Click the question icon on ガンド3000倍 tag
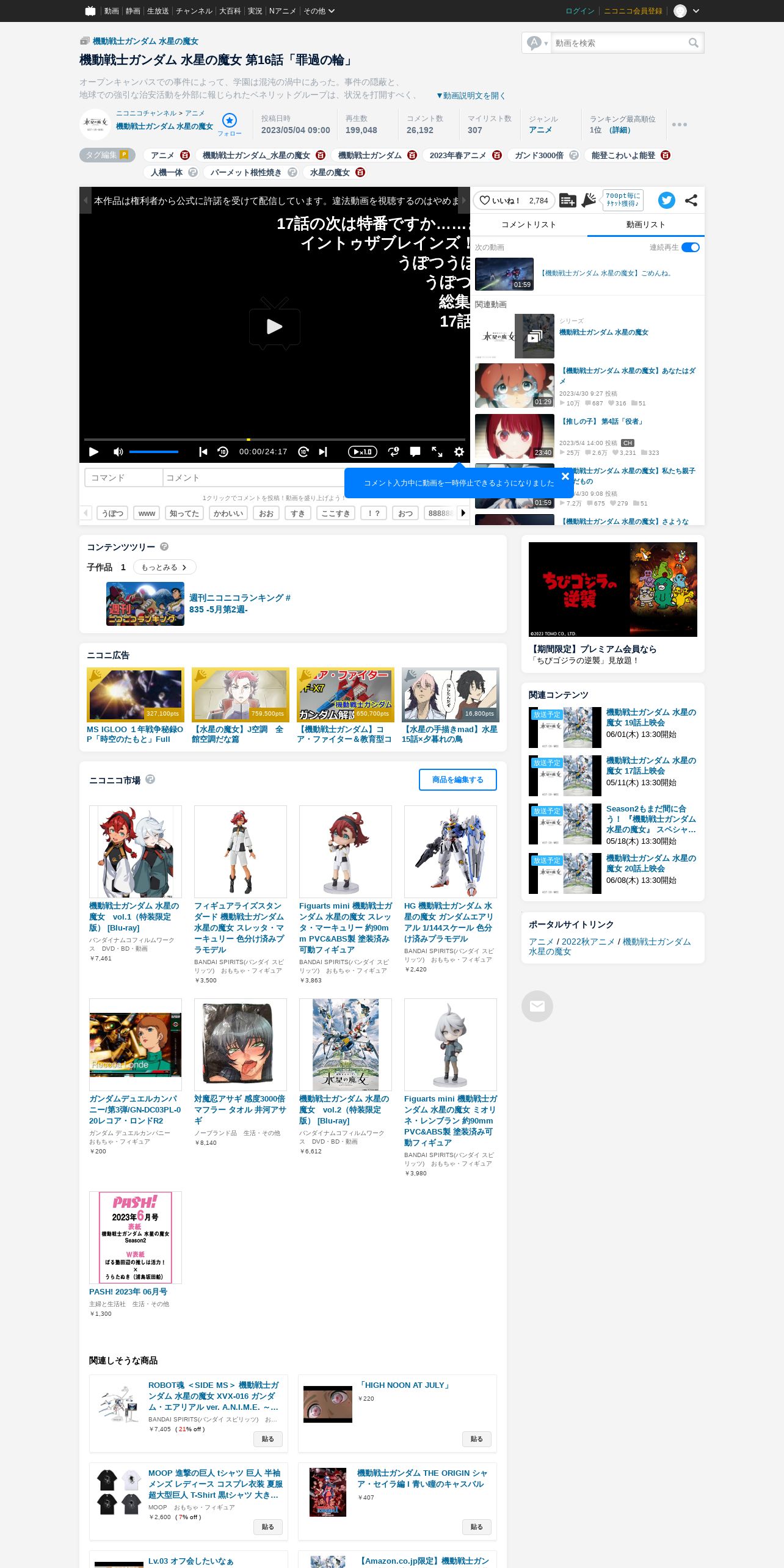784x1568 pixels. 574,155
